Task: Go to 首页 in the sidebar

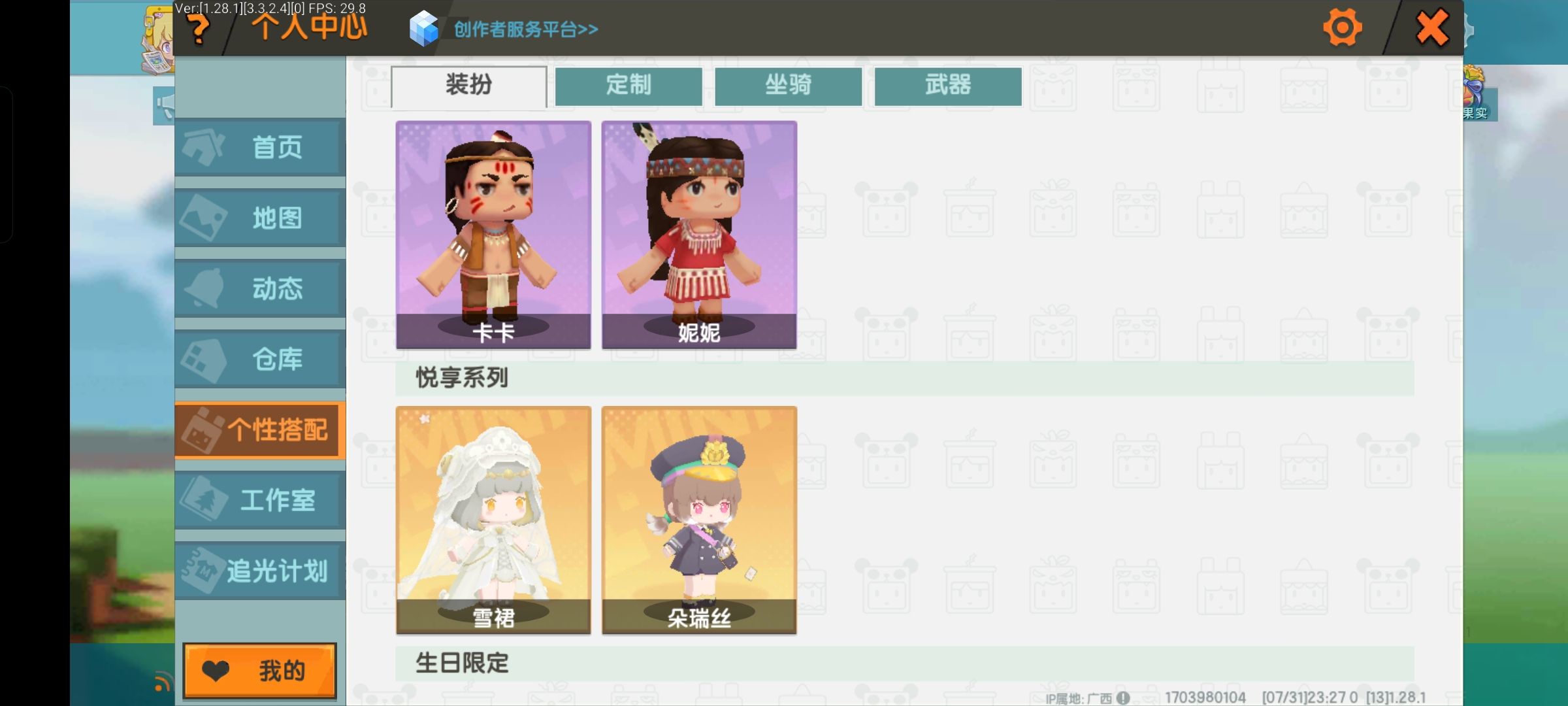Action: tap(260, 147)
